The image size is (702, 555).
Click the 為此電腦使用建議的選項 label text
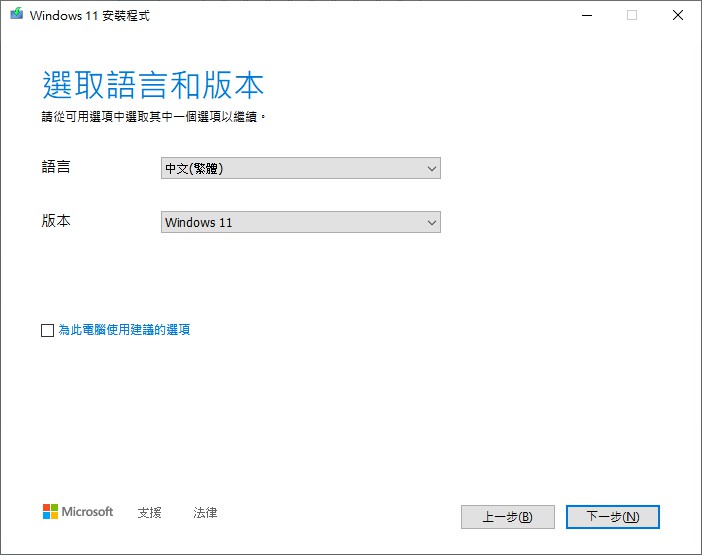coord(124,330)
